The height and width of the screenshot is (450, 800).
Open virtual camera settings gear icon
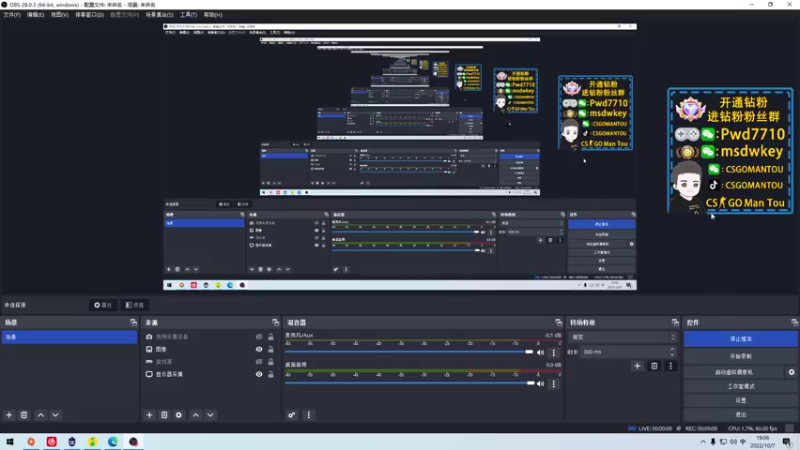pos(791,372)
